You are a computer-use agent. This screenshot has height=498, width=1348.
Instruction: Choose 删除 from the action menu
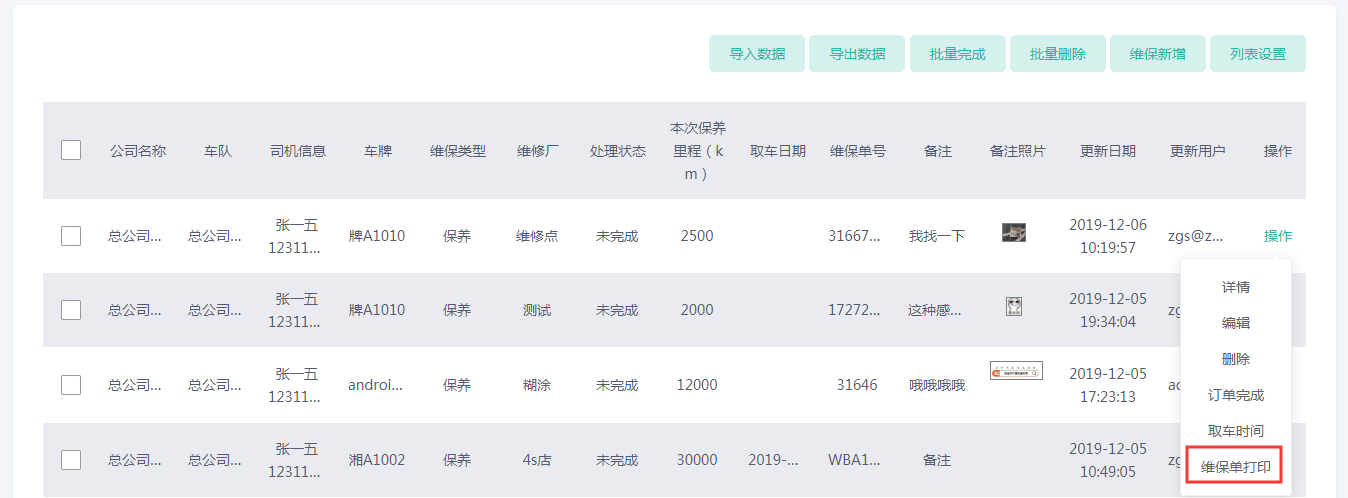coord(1235,359)
